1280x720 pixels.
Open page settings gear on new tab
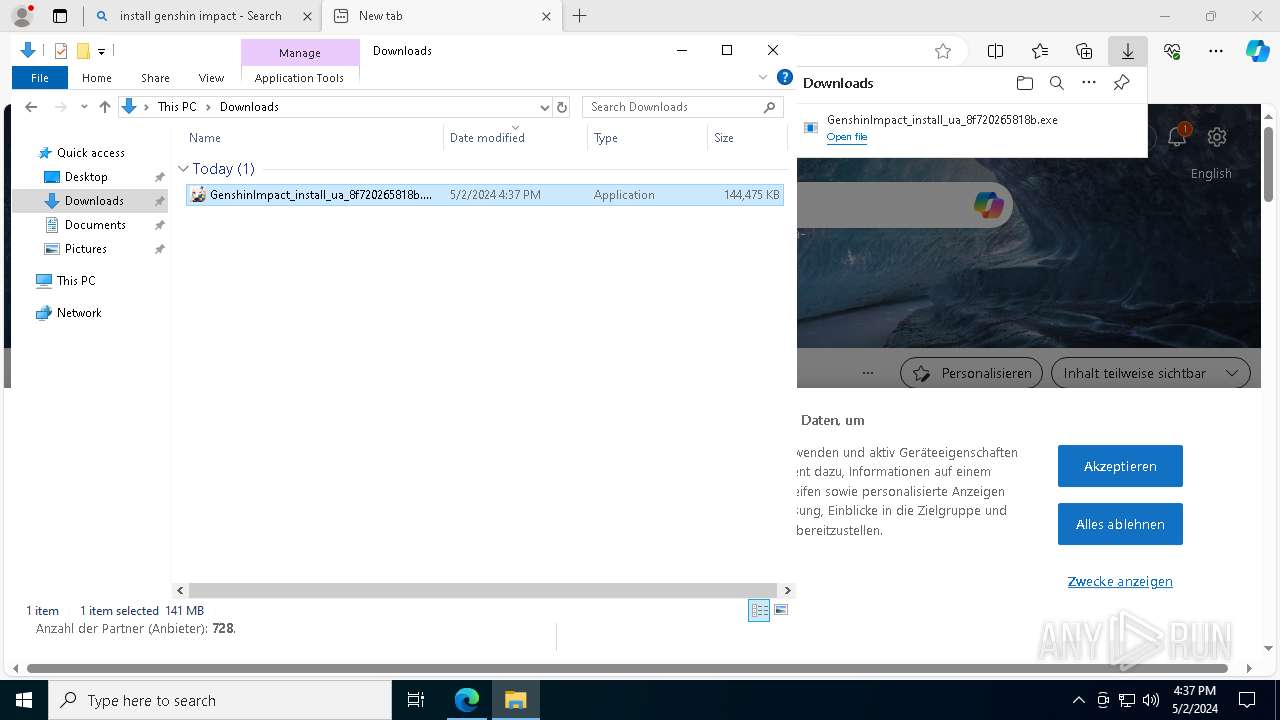(1217, 137)
